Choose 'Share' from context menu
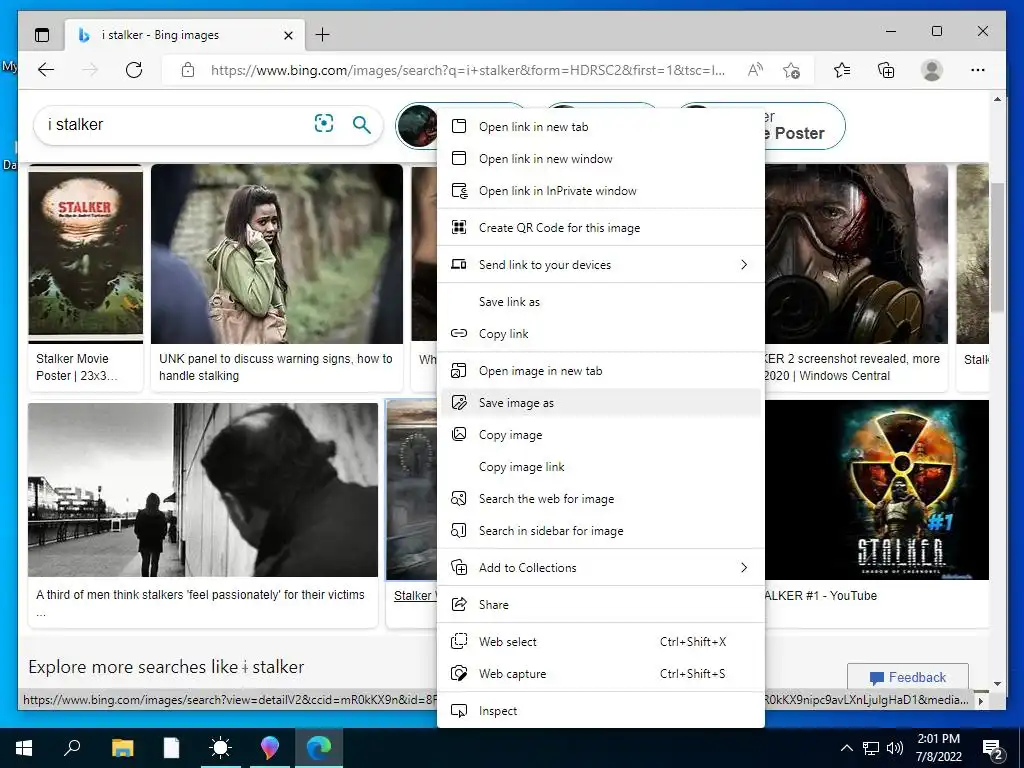1024x768 pixels. [x=601, y=605]
